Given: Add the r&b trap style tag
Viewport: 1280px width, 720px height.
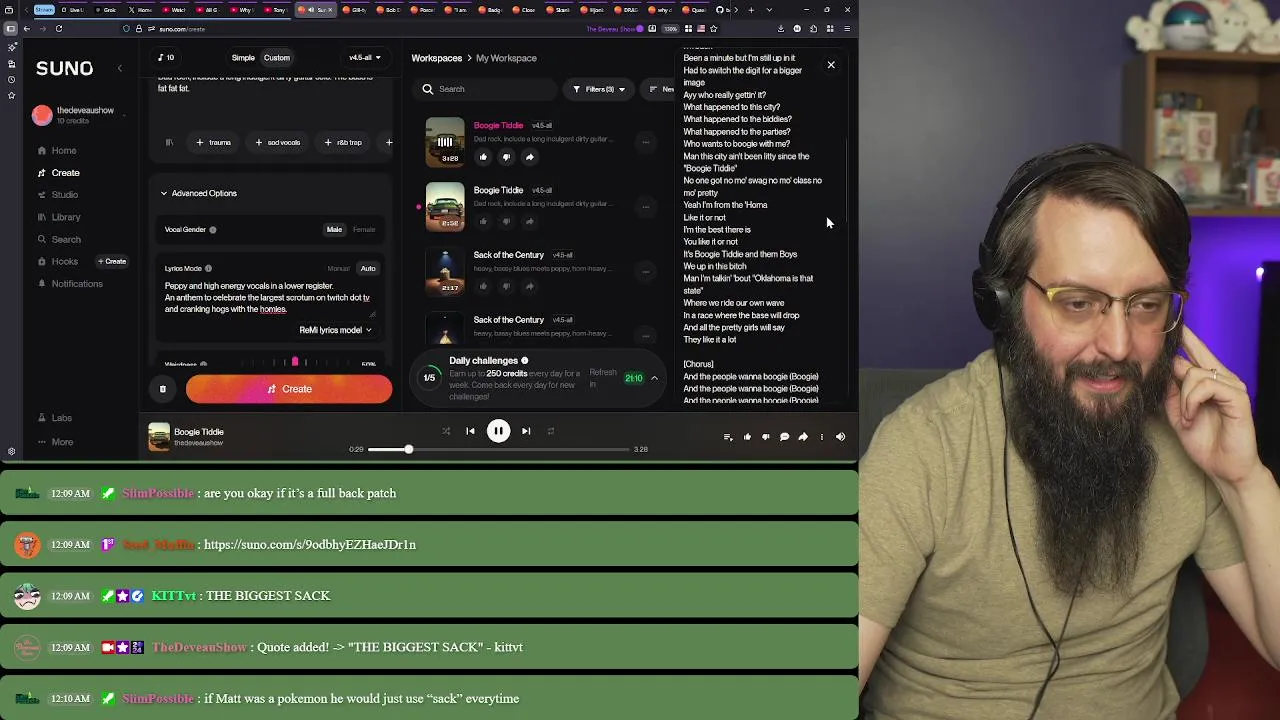Looking at the screenshot, I should [343, 142].
